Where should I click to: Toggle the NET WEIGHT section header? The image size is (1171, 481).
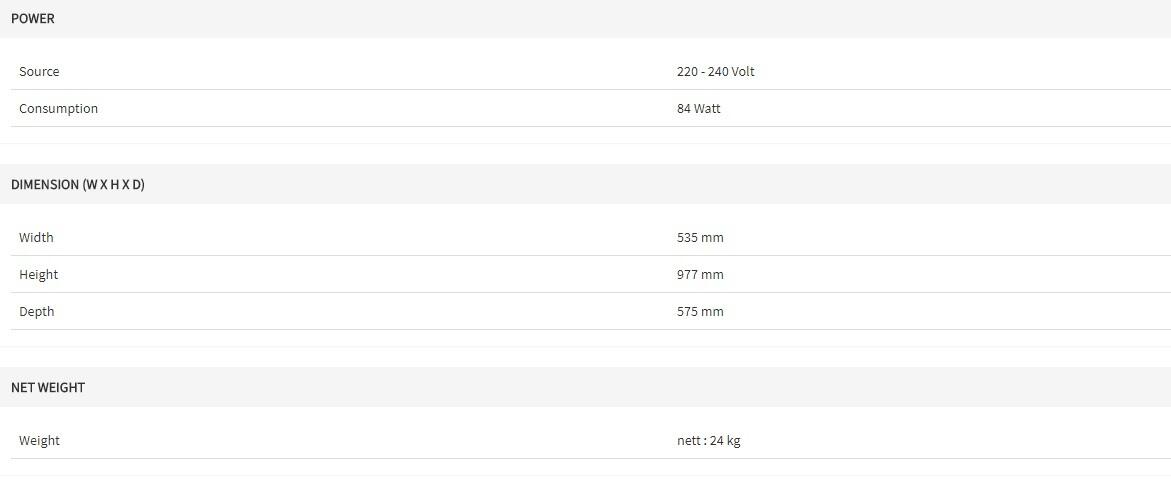coord(586,388)
